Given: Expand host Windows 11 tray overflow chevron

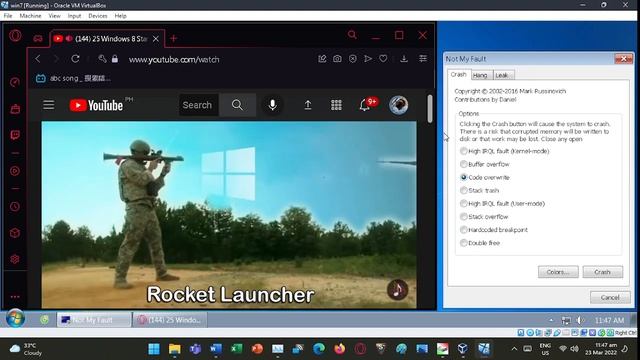Looking at the screenshot, I should coord(514,349).
